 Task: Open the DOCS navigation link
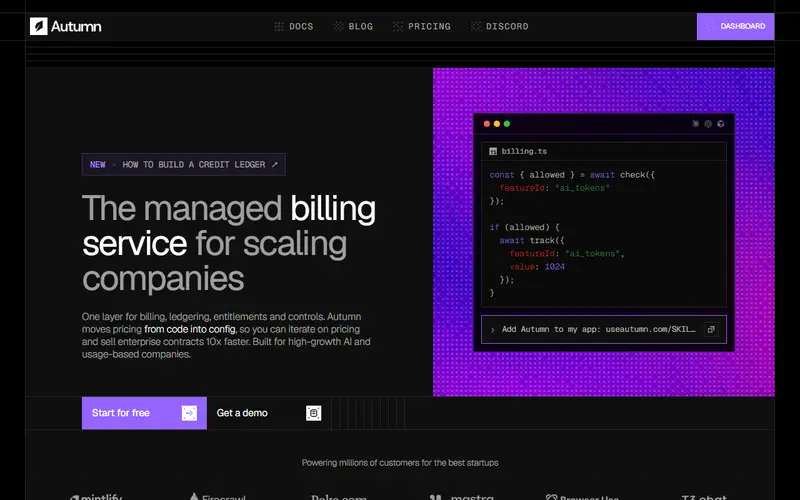pos(294,27)
